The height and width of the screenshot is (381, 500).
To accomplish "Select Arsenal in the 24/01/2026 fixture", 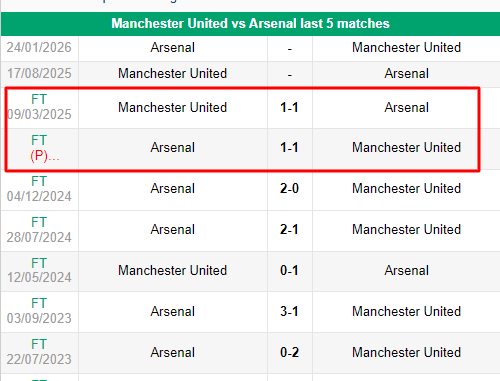I will (173, 48).
